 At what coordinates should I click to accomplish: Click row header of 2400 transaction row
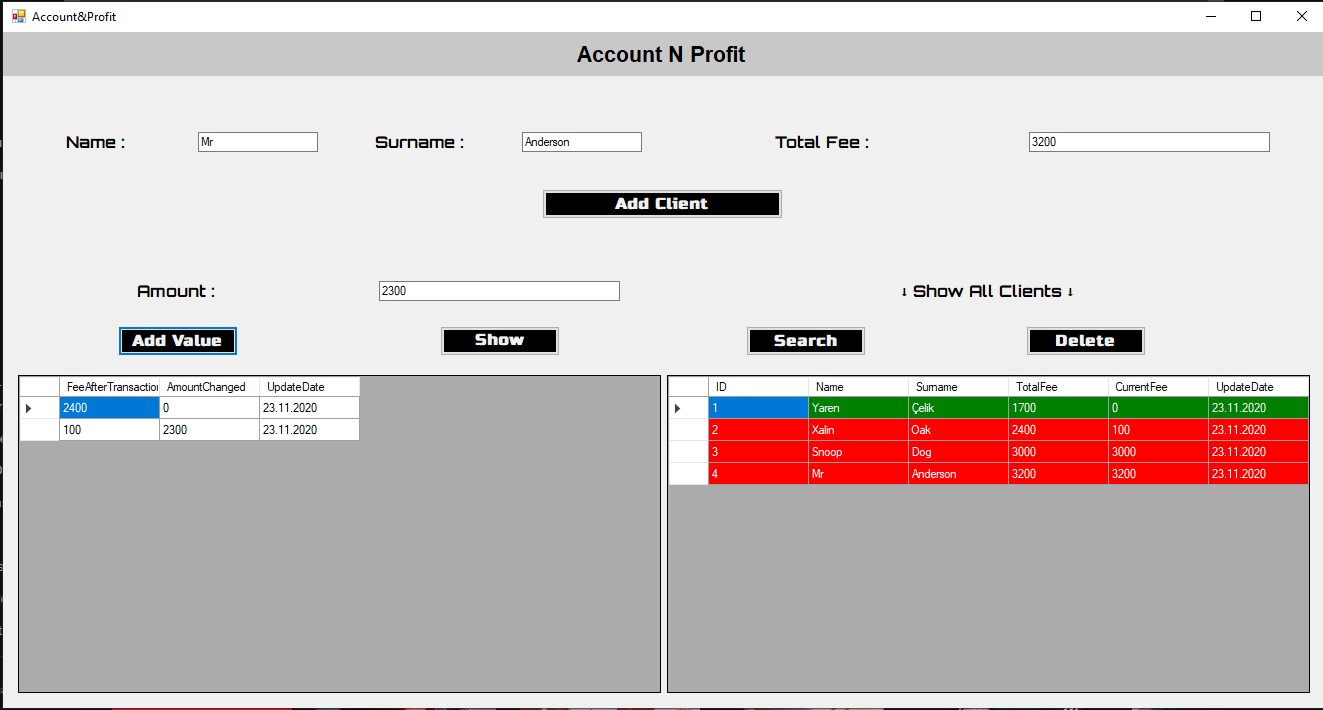40,408
